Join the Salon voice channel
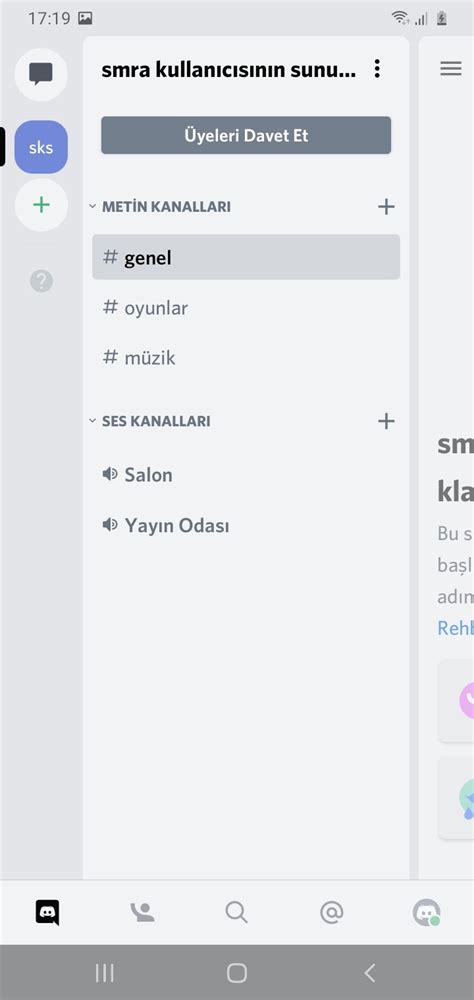474x1000 pixels. pyautogui.click(x=246, y=474)
